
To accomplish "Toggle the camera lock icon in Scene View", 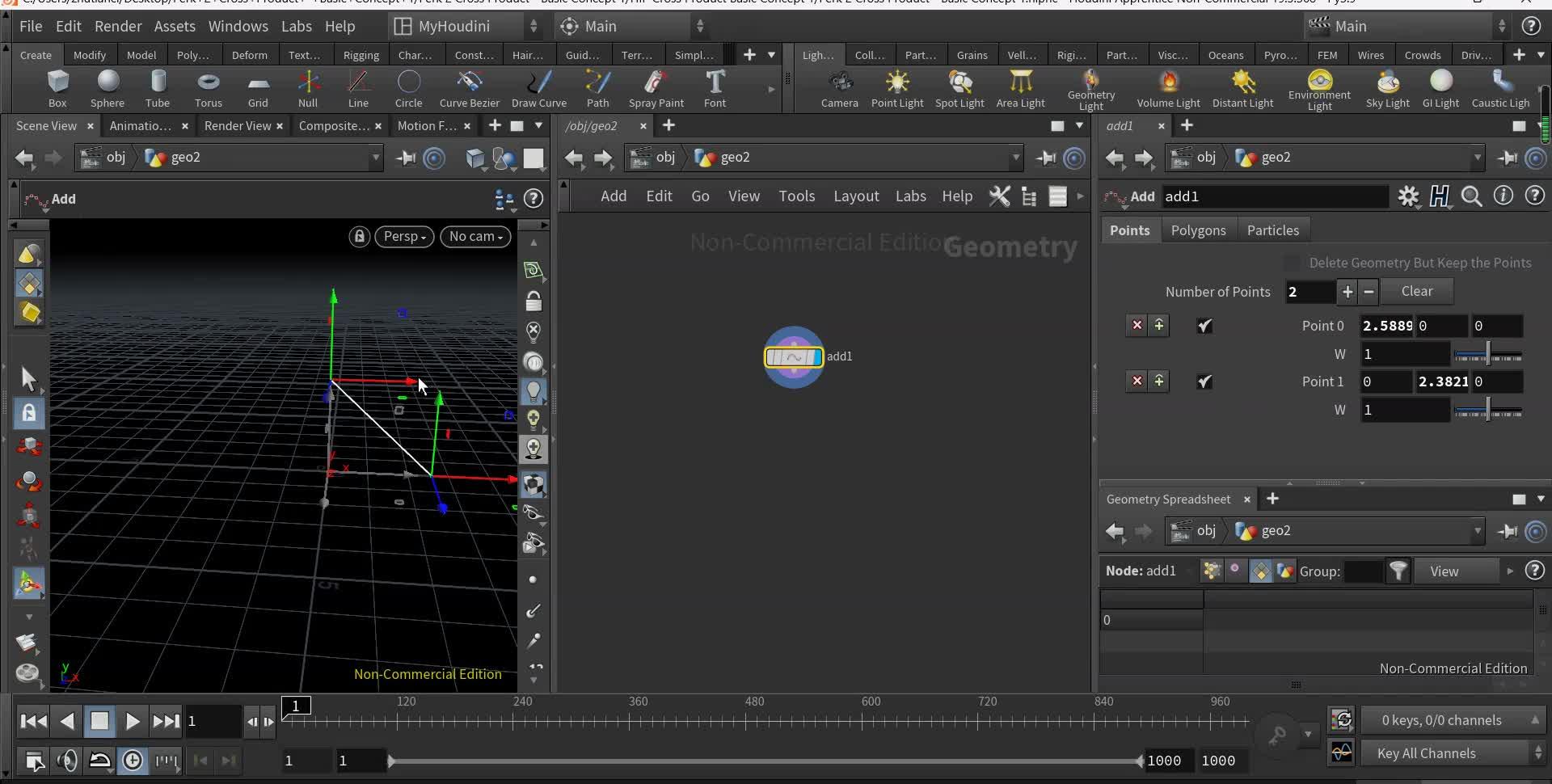I will (x=358, y=236).
